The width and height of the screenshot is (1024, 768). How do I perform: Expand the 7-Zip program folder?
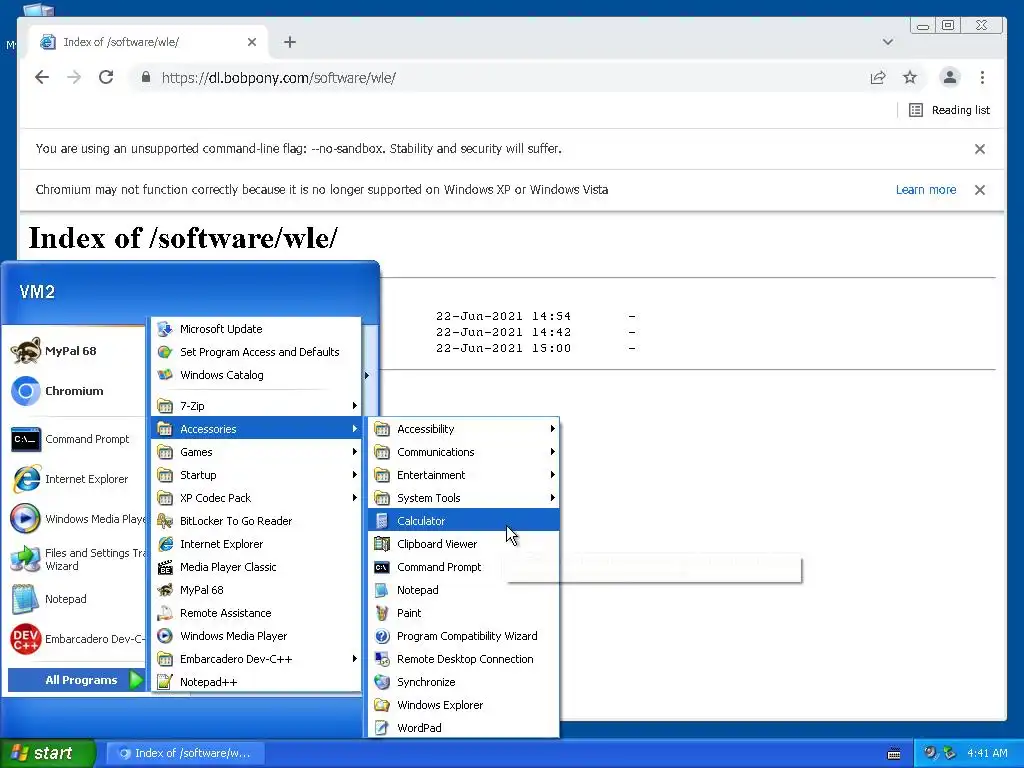[x=256, y=406]
